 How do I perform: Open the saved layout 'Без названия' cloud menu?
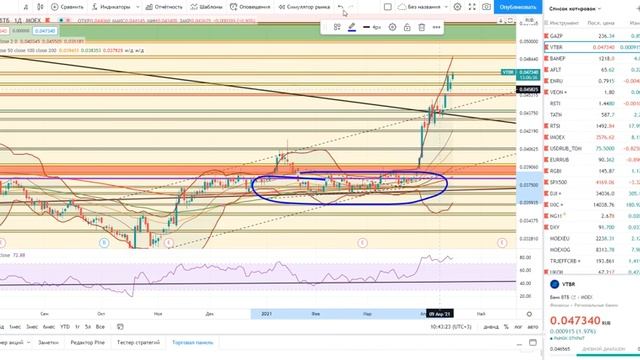pyautogui.click(x=422, y=7)
